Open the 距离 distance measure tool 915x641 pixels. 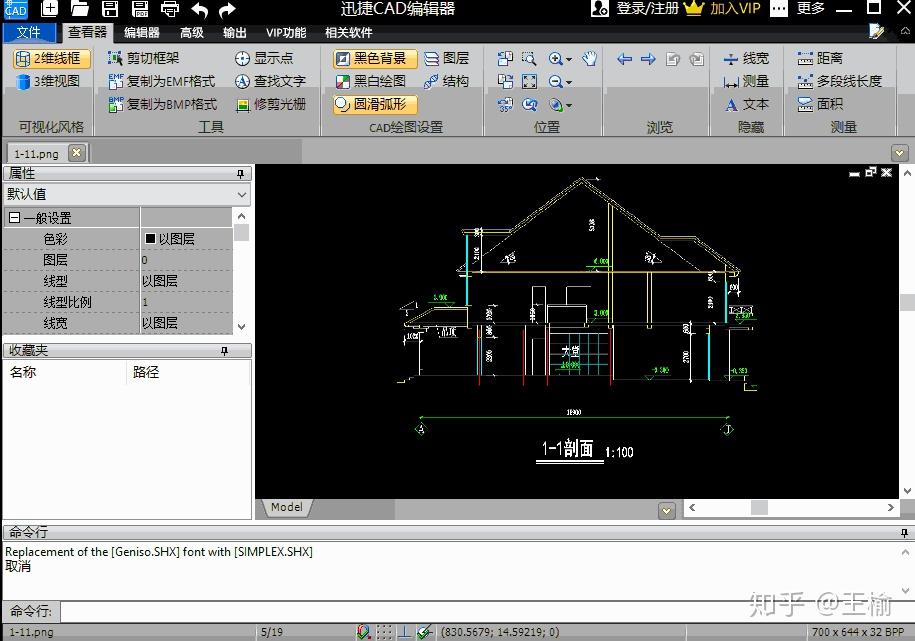[820, 58]
